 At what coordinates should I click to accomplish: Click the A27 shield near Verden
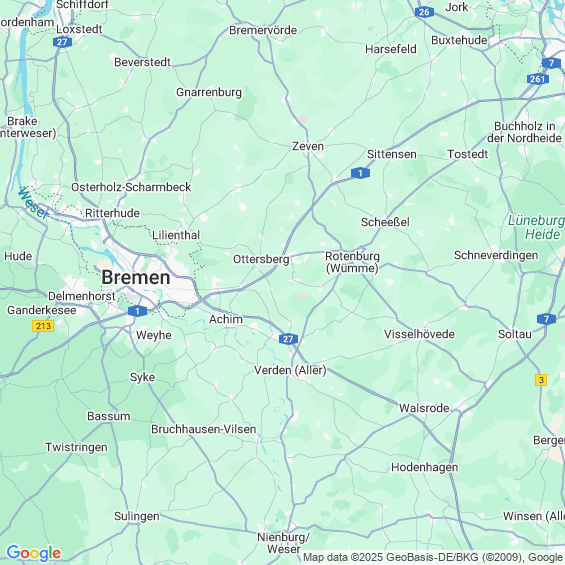tap(288, 339)
